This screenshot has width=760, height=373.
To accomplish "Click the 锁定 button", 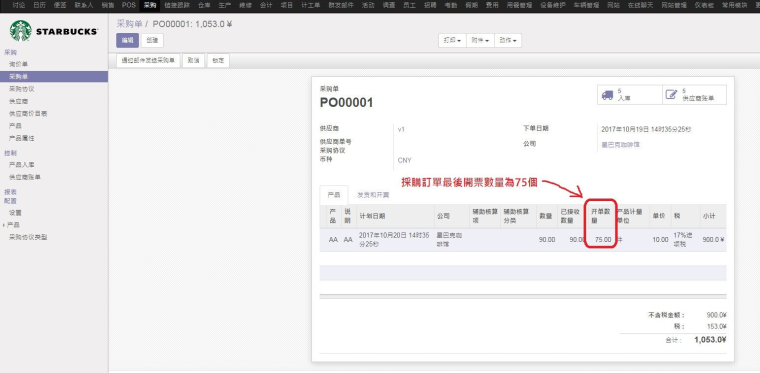I will click(218, 61).
